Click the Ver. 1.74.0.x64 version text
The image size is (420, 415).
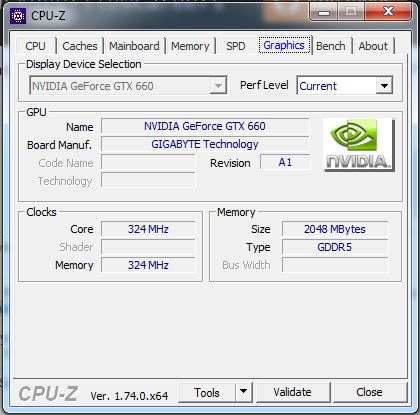(129, 396)
